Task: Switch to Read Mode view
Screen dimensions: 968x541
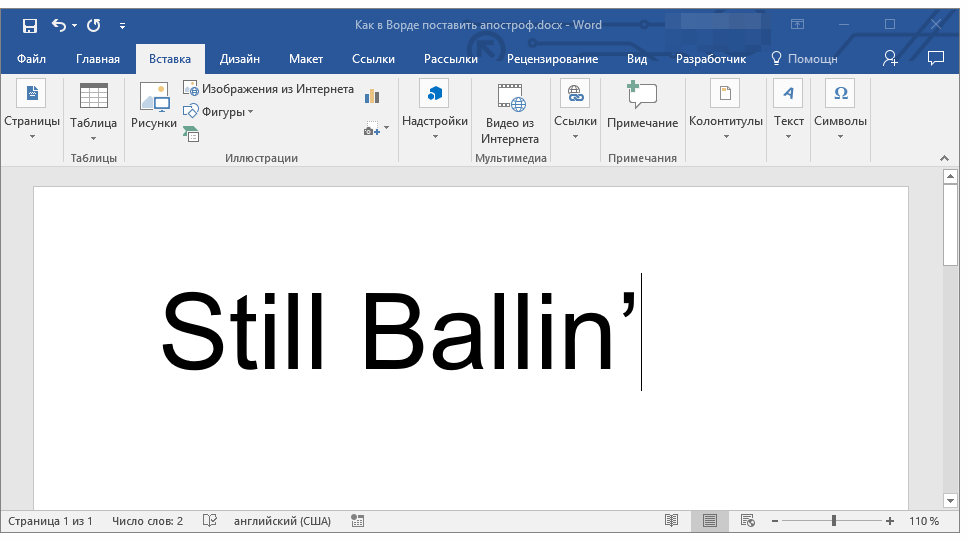Action: (x=672, y=521)
